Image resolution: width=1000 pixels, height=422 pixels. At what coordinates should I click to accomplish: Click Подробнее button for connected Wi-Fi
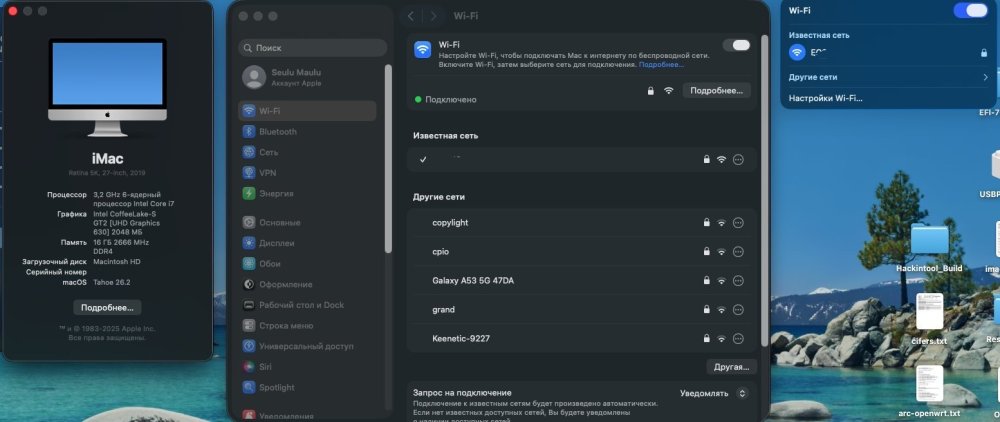click(716, 91)
